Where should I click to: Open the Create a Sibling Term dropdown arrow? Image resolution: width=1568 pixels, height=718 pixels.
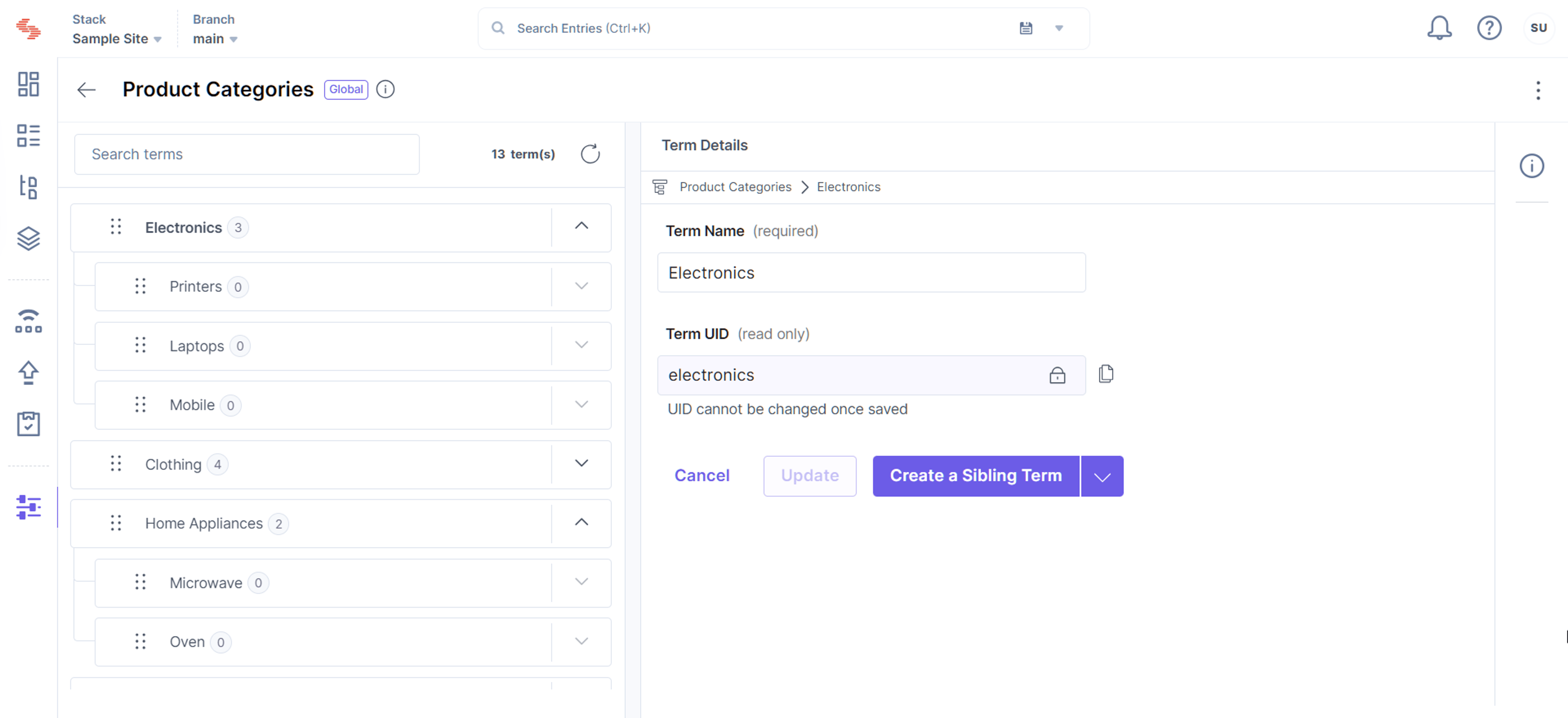point(1102,476)
